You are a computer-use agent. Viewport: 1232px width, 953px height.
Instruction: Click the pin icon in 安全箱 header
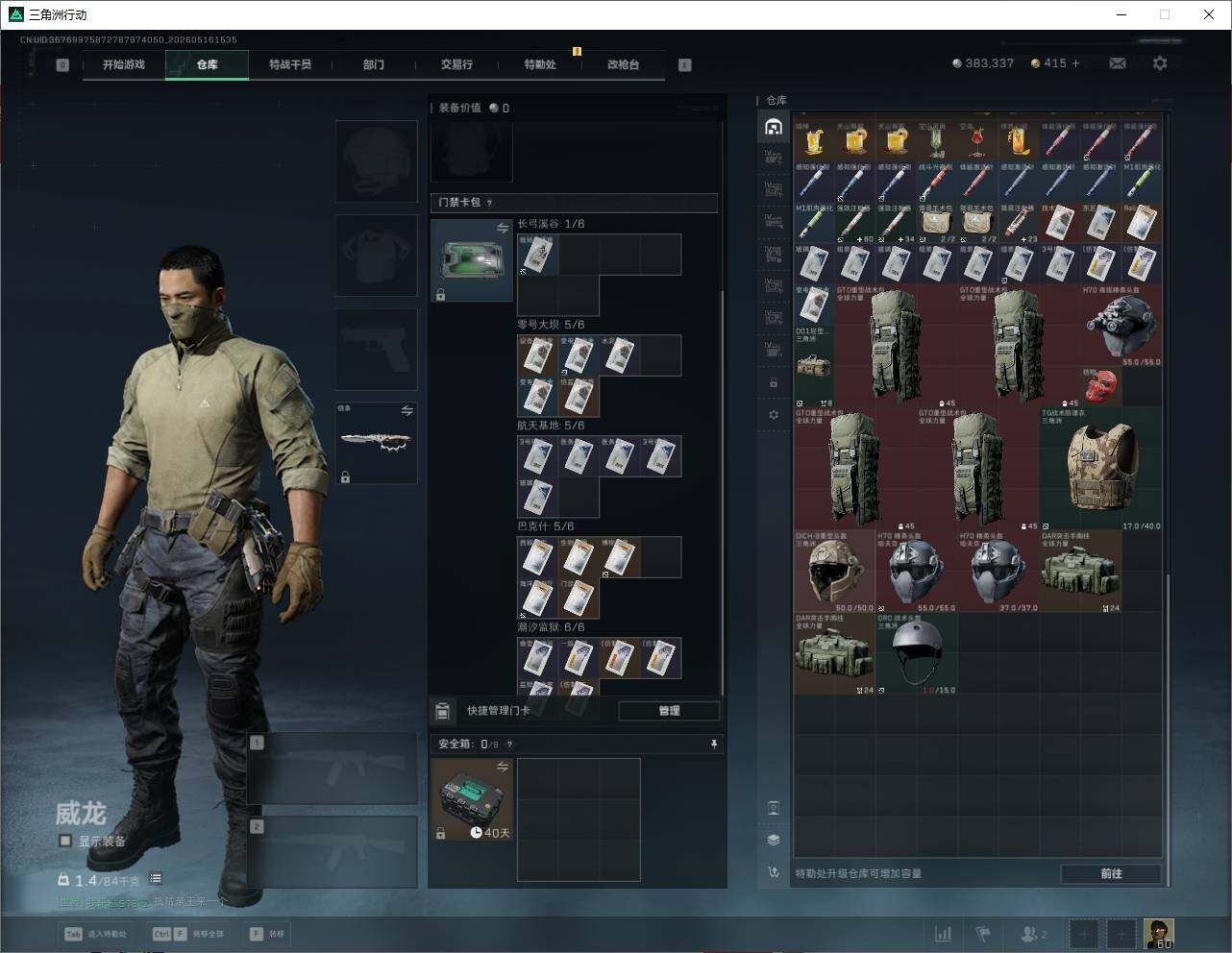(713, 744)
